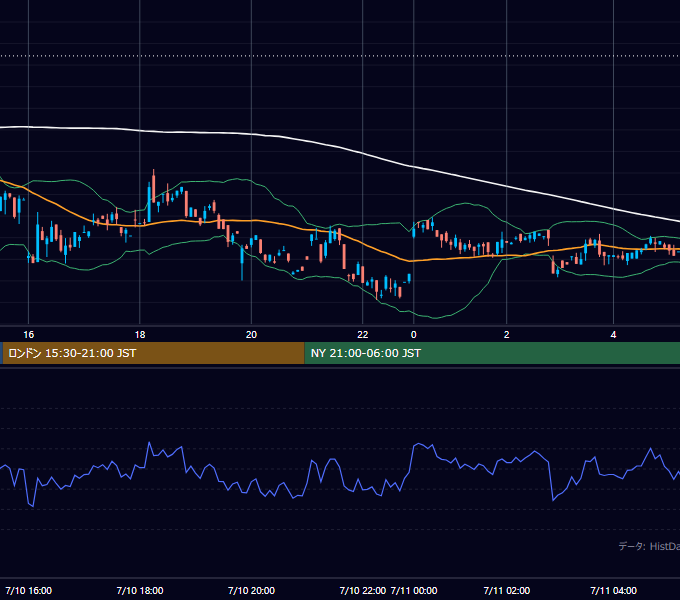This screenshot has height=600, width=680.
Task: Click the 7/11 02:00 time label
Action: 507,590
